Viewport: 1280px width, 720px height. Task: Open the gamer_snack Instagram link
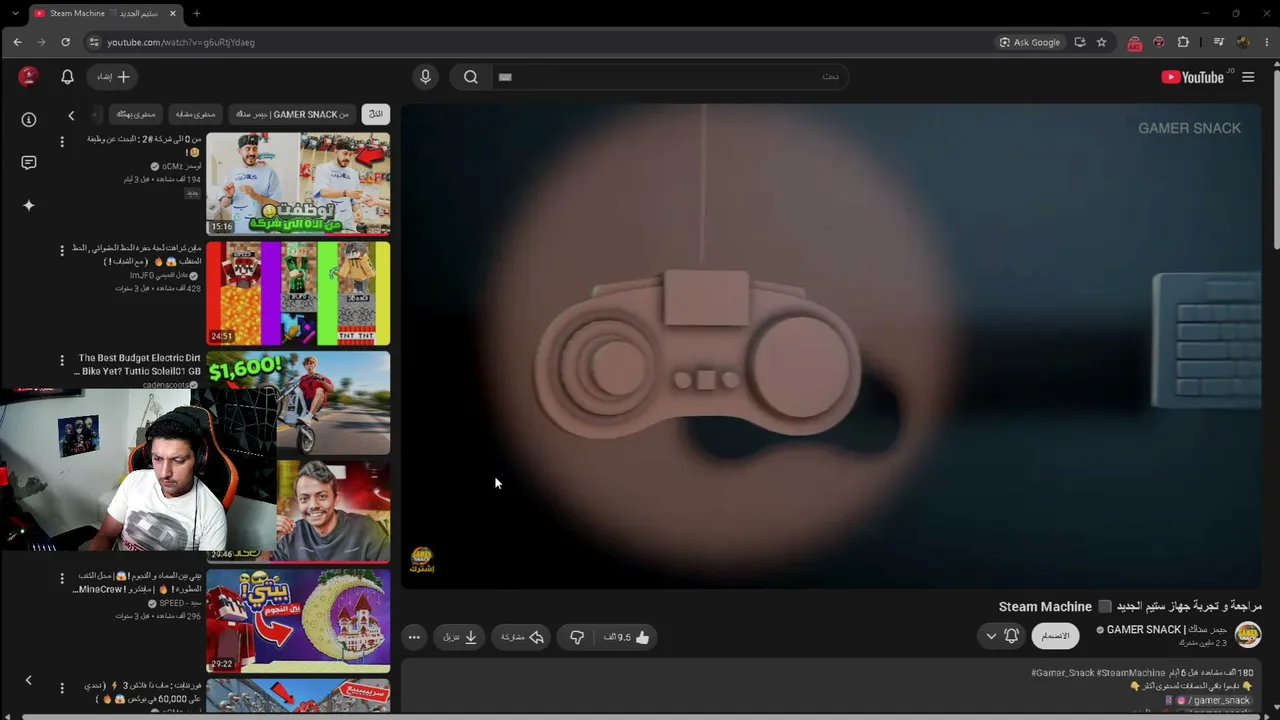[x=1216, y=700]
